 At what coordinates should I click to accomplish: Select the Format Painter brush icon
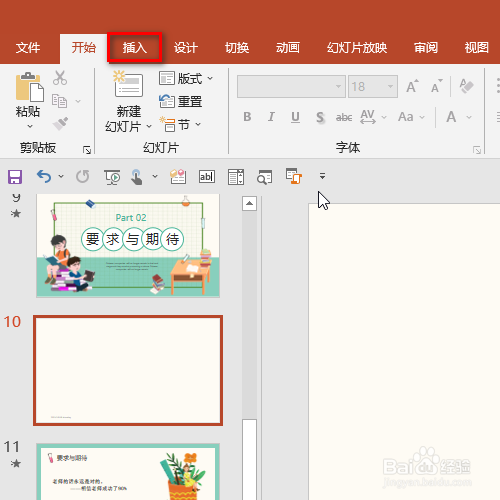coord(60,124)
